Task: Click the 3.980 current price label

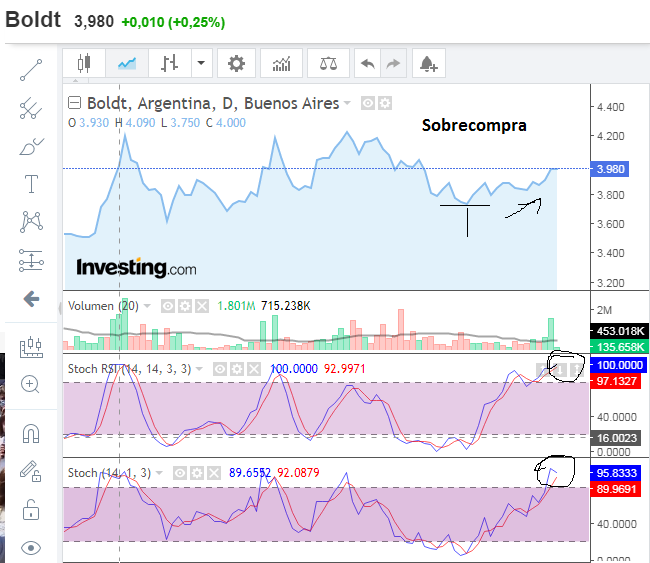Action: click(608, 169)
